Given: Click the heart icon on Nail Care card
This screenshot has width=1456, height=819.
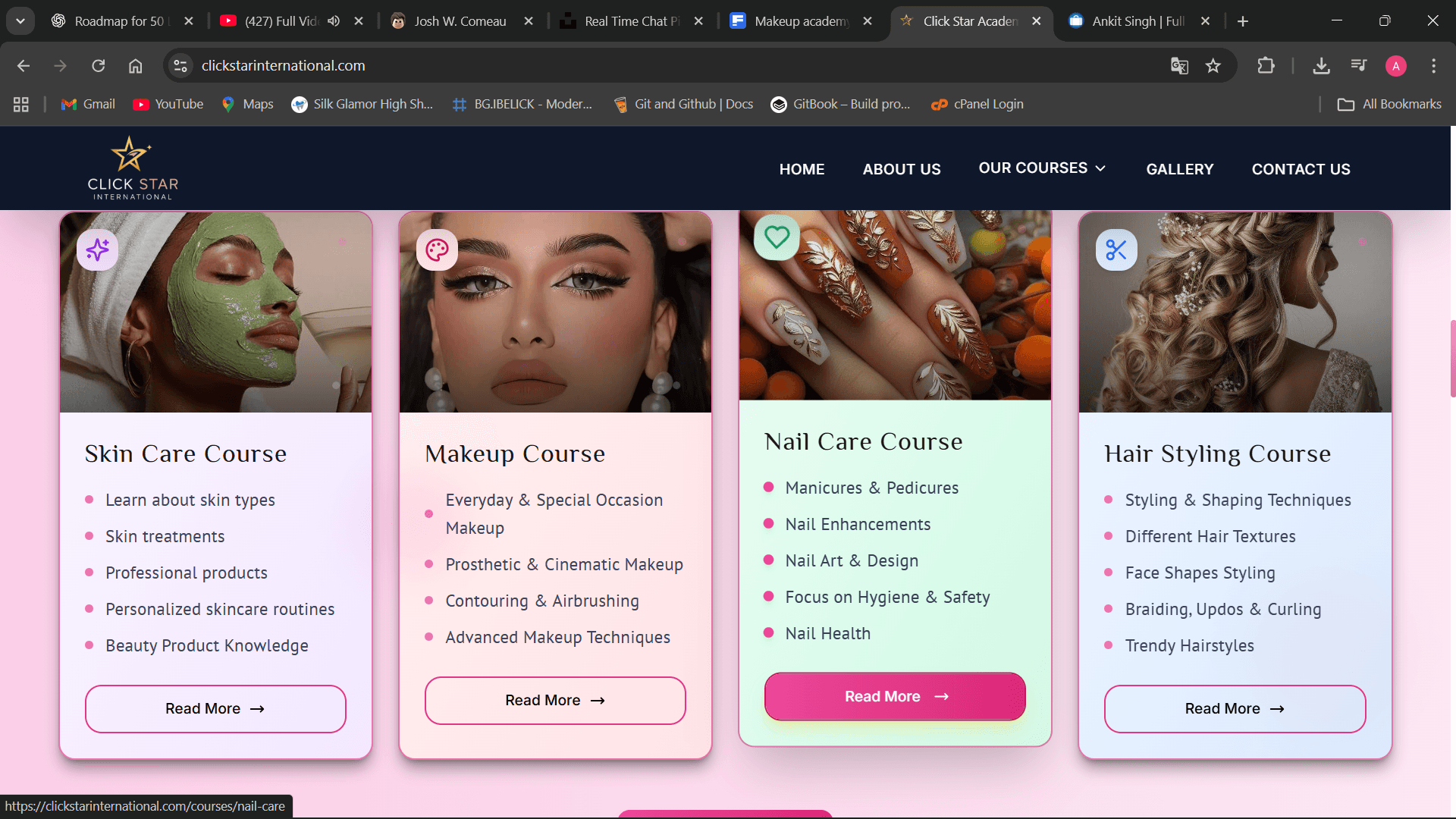Looking at the screenshot, I should click(777, 237).
